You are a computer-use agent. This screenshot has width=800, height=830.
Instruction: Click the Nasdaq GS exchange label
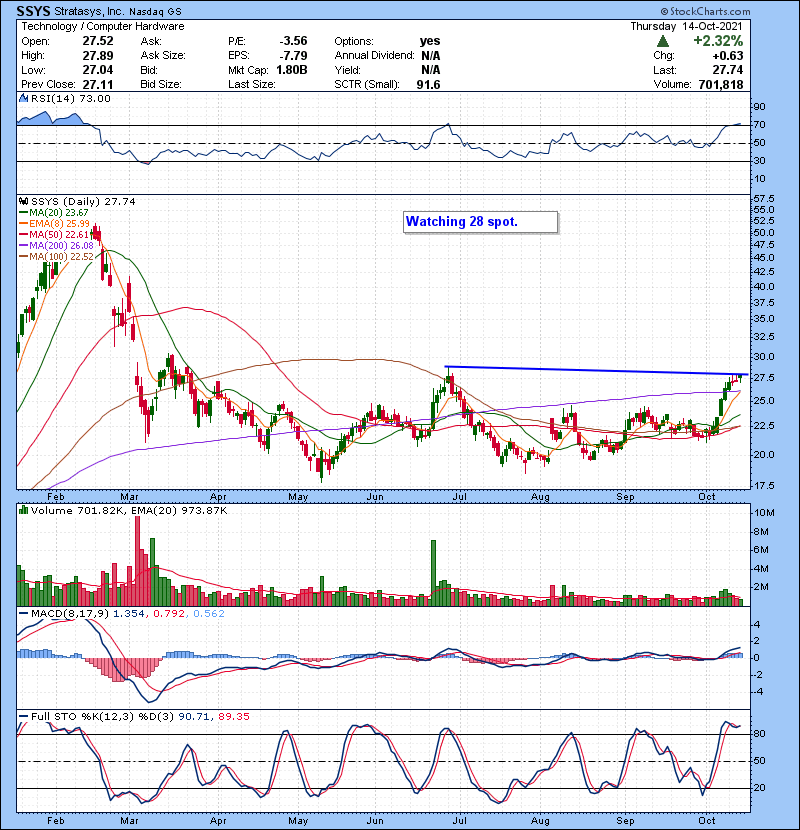pyautogui.click(x=155, y=11)
